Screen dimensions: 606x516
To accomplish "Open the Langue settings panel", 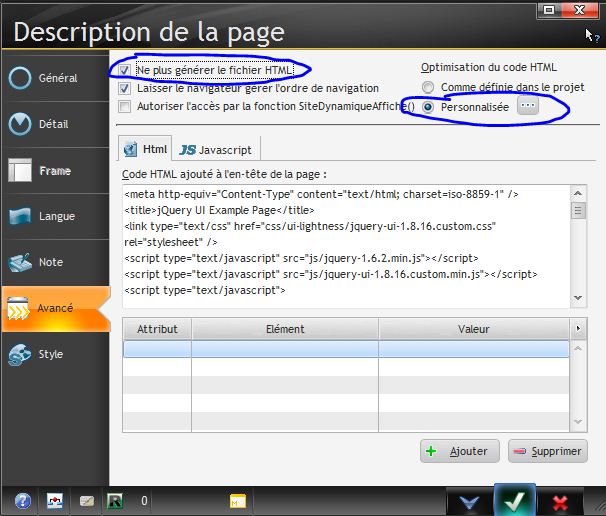I will pyautogui.click(x=53, y=217).
